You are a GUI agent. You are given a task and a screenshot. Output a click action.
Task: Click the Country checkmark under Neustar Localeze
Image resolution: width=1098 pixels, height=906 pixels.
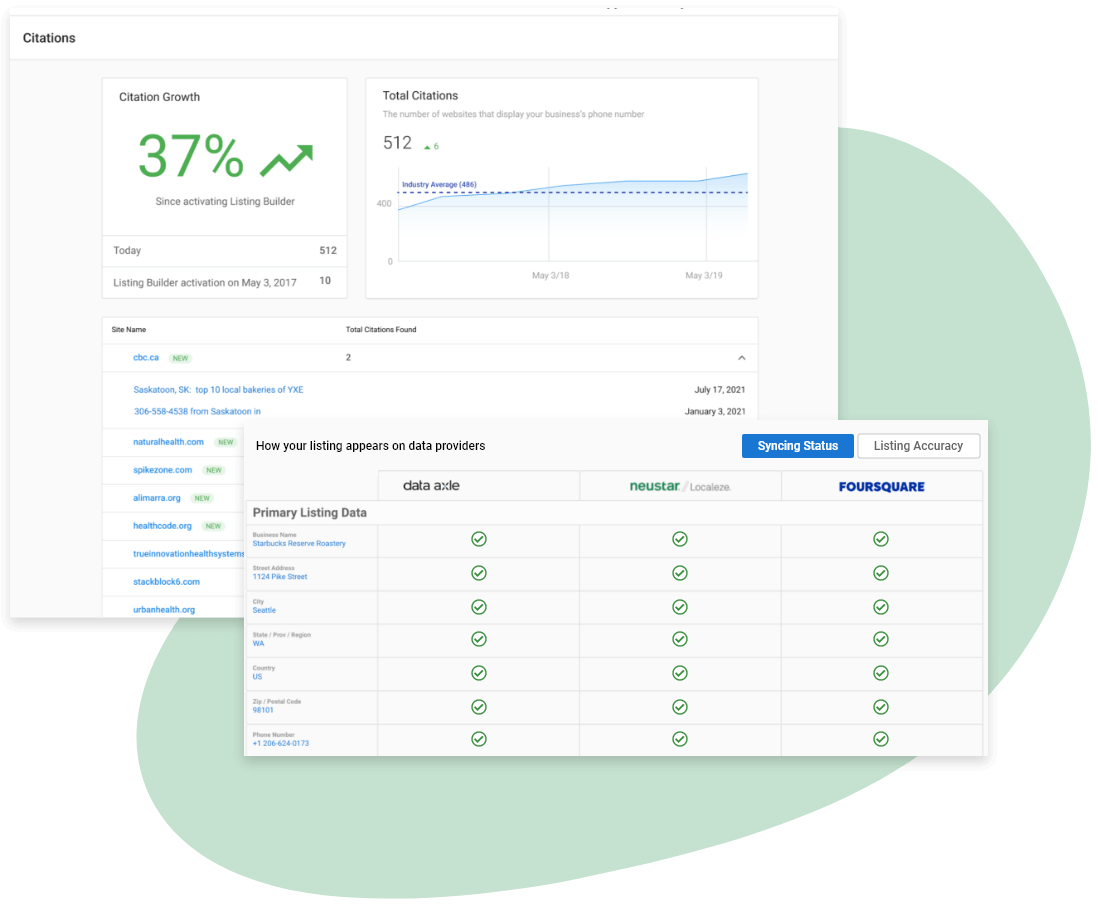[x=680, y=673]
